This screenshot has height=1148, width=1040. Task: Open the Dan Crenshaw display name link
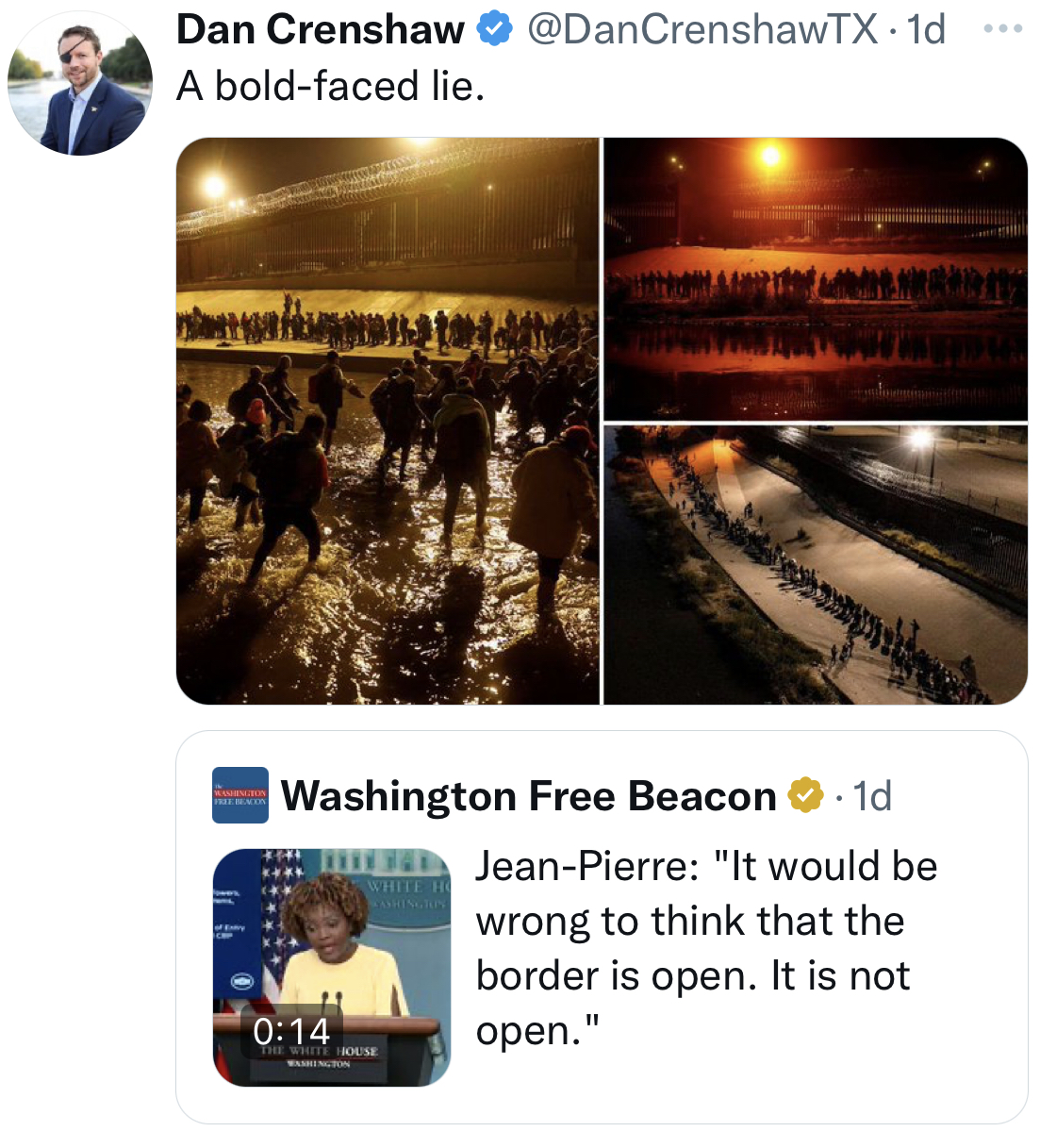pos(321,29)
